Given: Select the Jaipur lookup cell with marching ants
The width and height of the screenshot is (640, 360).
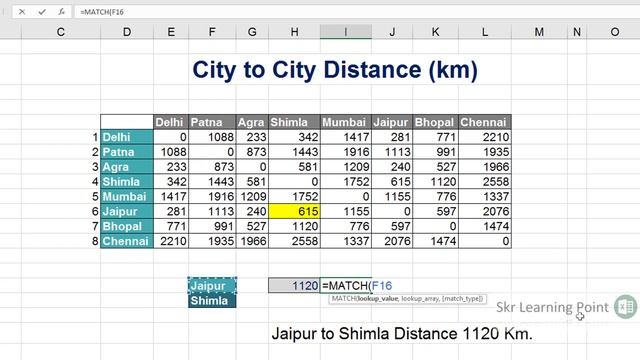Looking at the screenshot, I should [x=212, y=286].
